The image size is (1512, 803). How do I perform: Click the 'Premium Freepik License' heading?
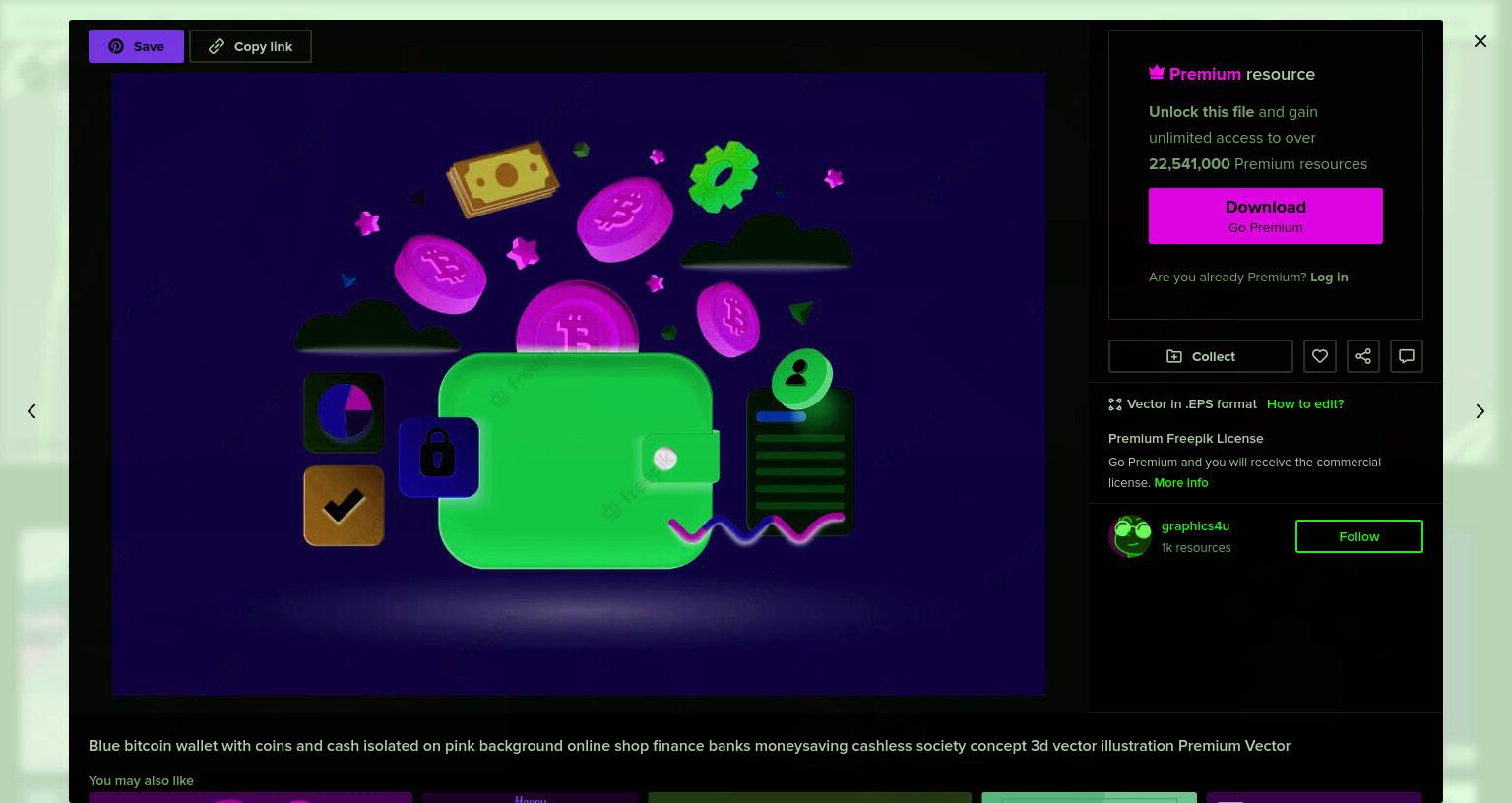1185,439
